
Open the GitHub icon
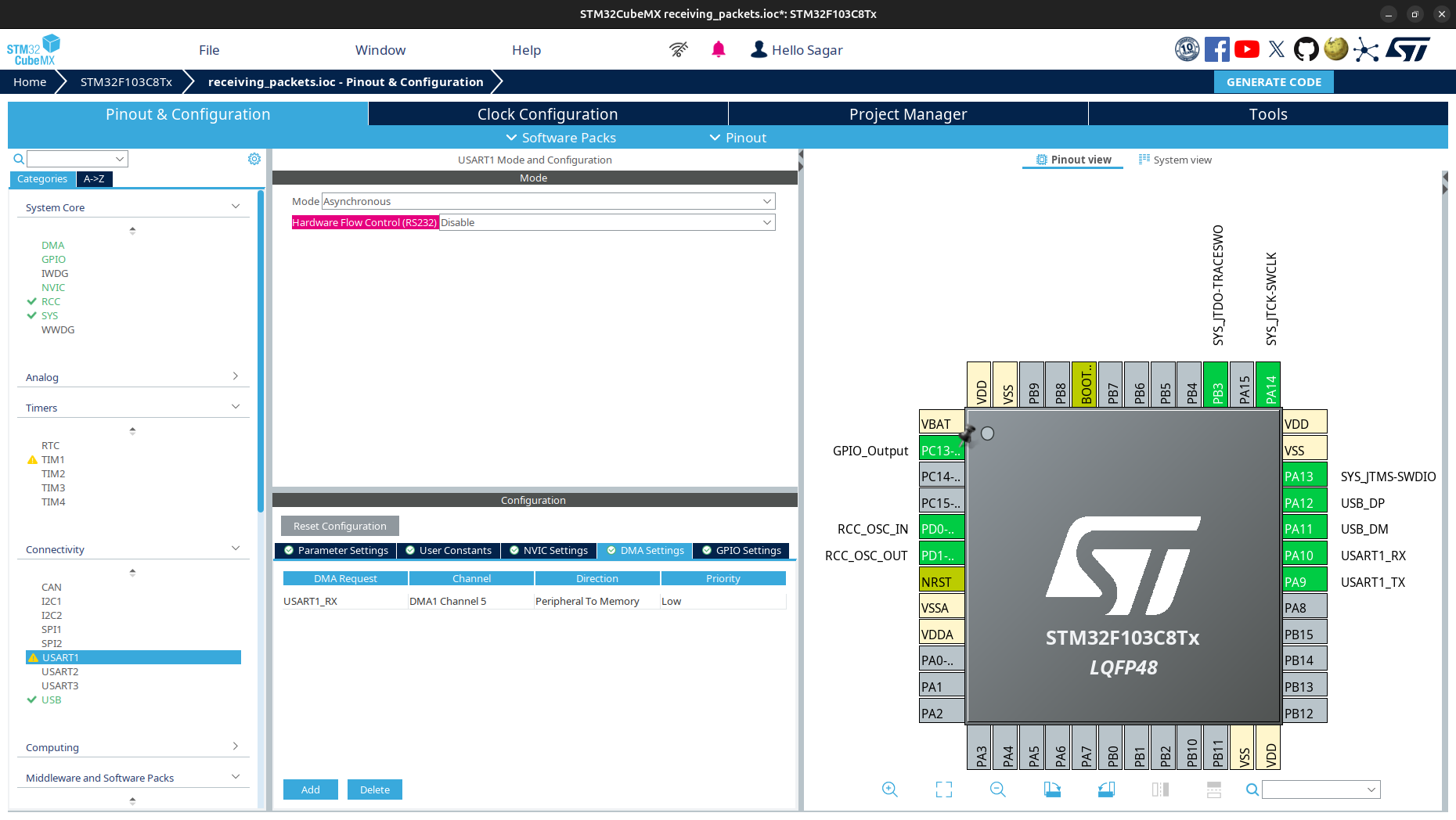(x=1306, y=49)
